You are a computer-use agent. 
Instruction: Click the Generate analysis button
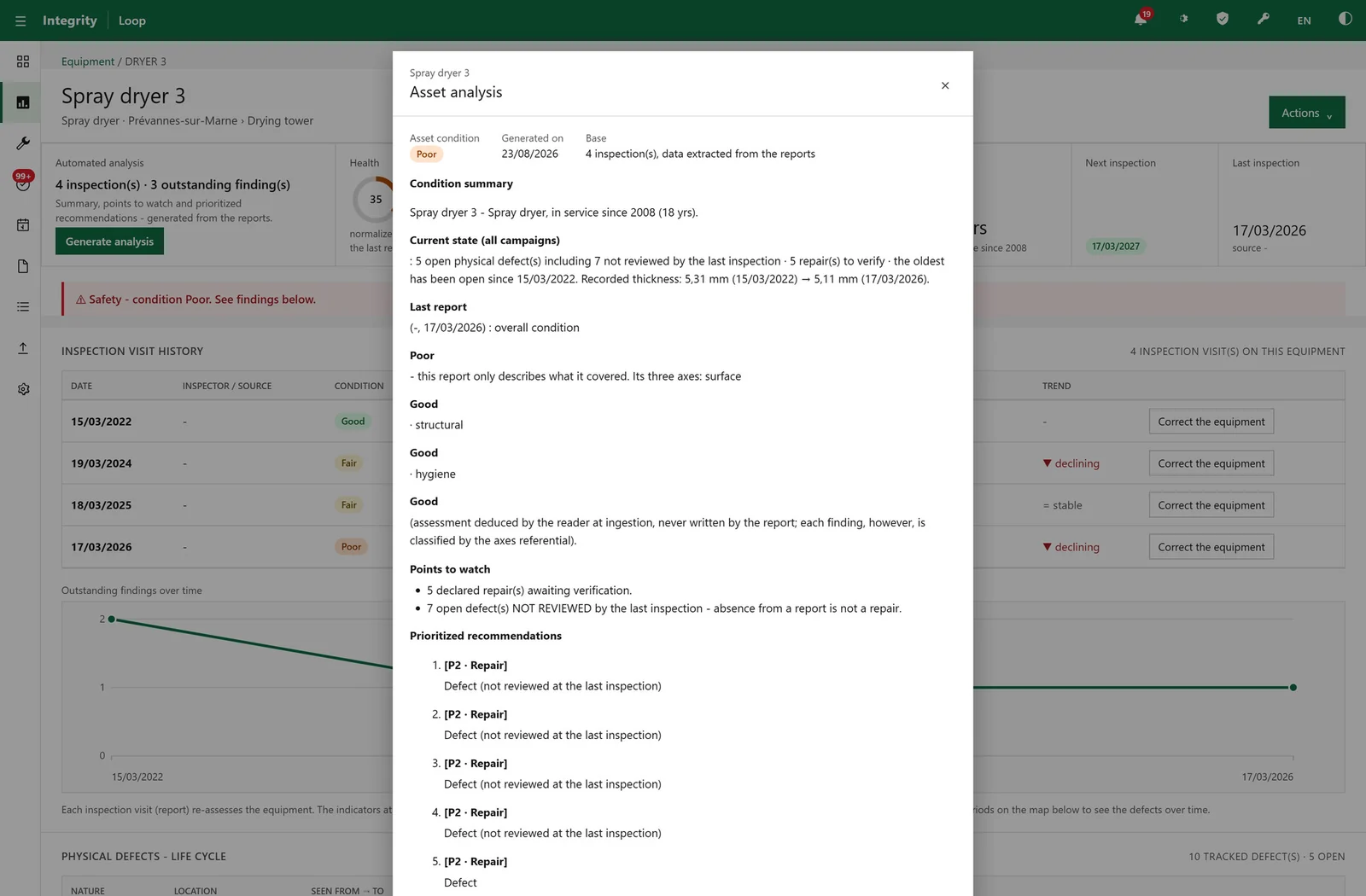[x=109, y=241]
